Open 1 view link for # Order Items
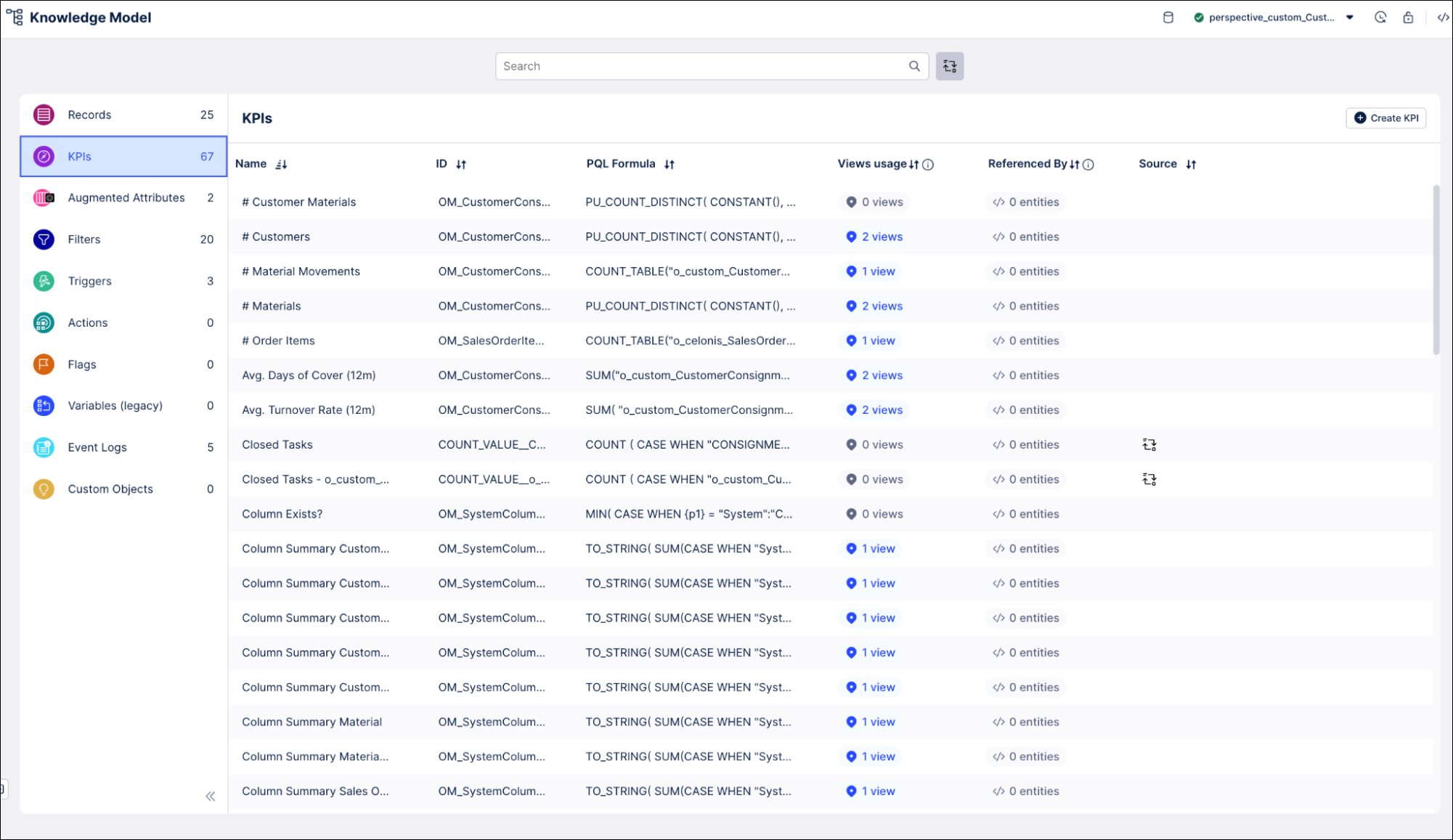Screen dimensions: 1453x840 click(x=871, y=341)
